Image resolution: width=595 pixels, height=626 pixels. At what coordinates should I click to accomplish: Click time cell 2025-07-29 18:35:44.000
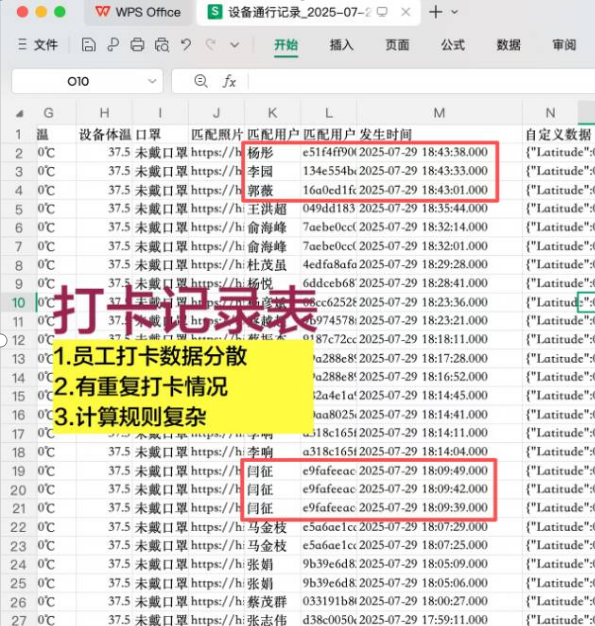point(439,208)
